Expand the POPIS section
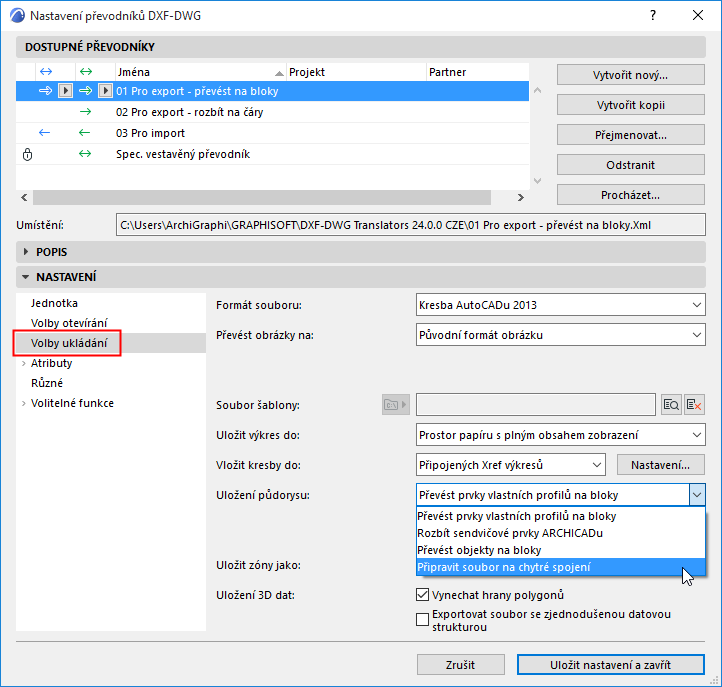The height and width of the screenshot is (687, 722). 26,252
